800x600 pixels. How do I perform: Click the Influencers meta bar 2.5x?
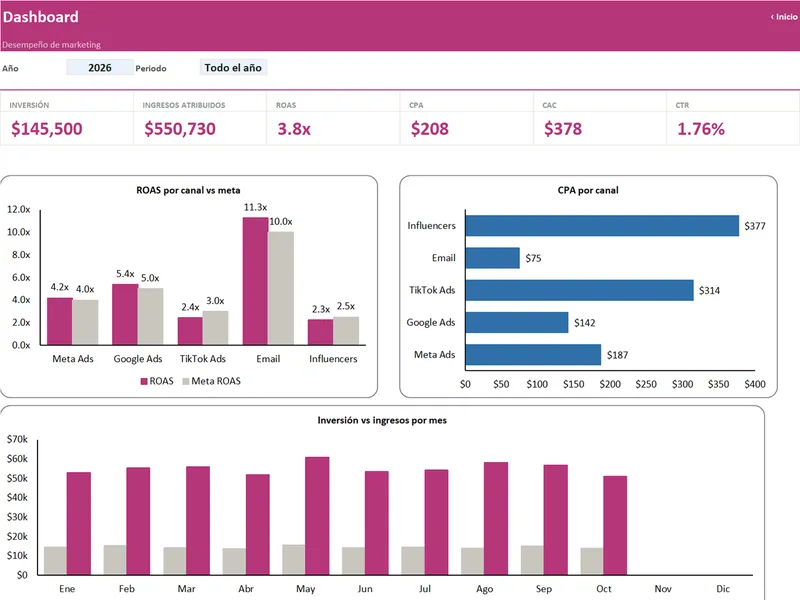pyautogui.click(x=346, y=331)
